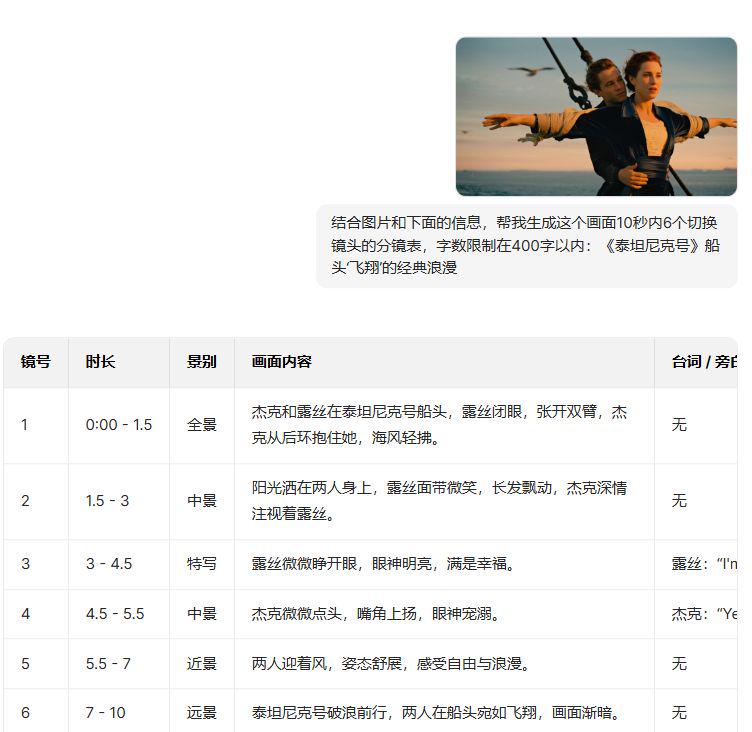Select the 近景 cell in shot 5
Screen dimensions: 752x732
click(x=201, y=664)
